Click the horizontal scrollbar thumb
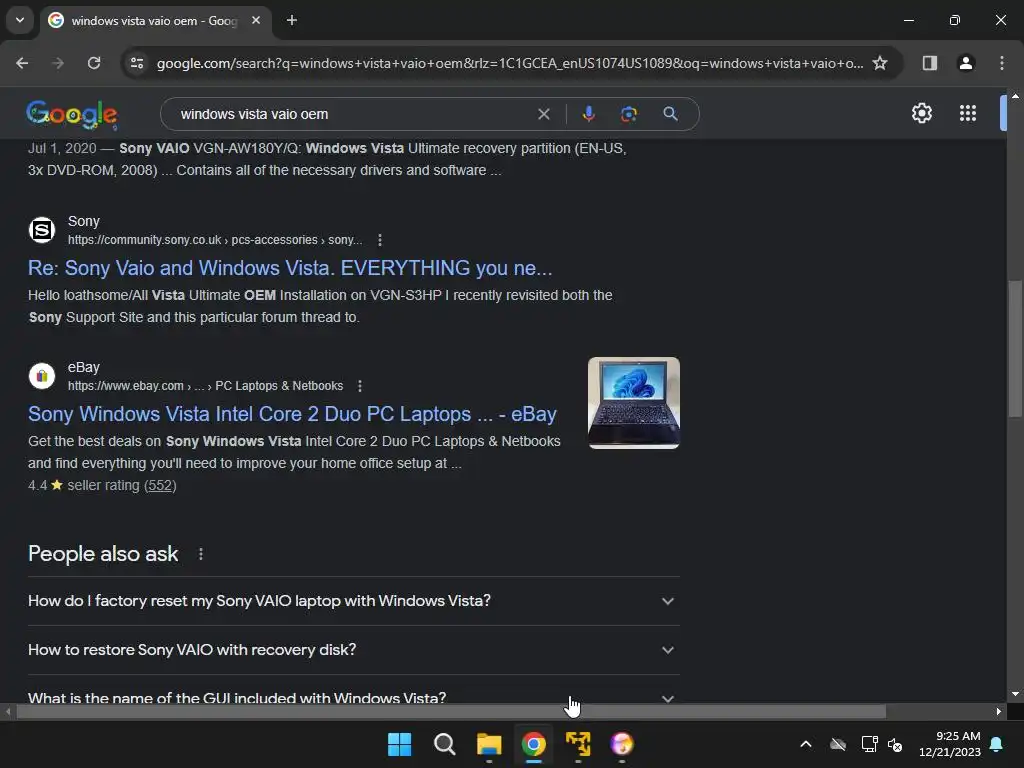 pos(451,712)
